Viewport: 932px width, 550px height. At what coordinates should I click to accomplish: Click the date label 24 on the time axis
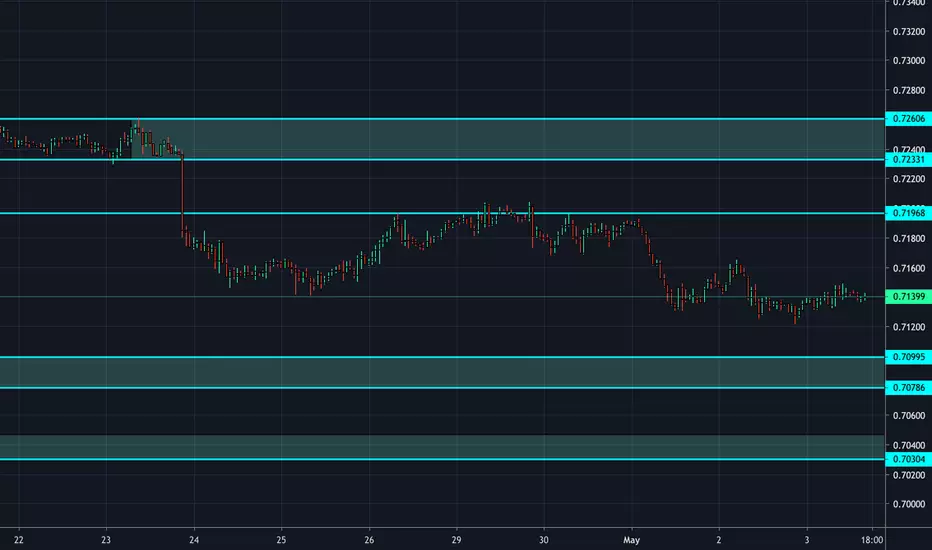pyautogui.click(x=194, y=540)
